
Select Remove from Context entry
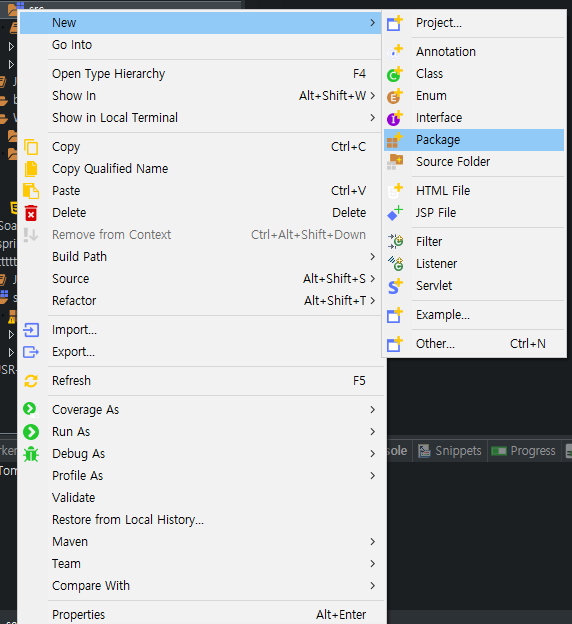click(201, 235)
